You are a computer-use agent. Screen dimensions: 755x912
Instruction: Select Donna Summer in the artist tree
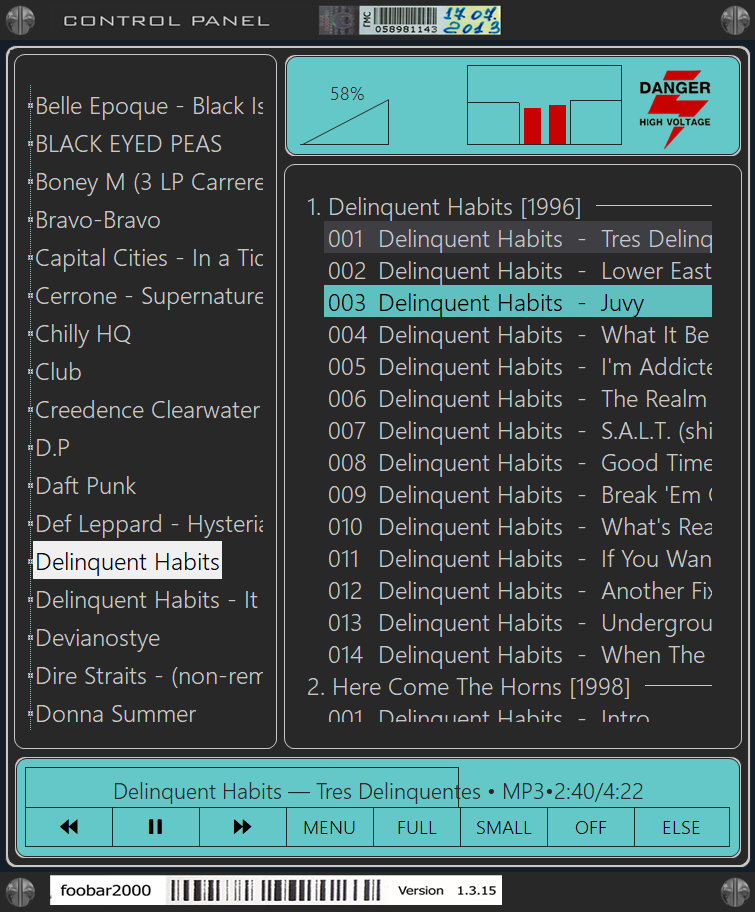(116, 714)
